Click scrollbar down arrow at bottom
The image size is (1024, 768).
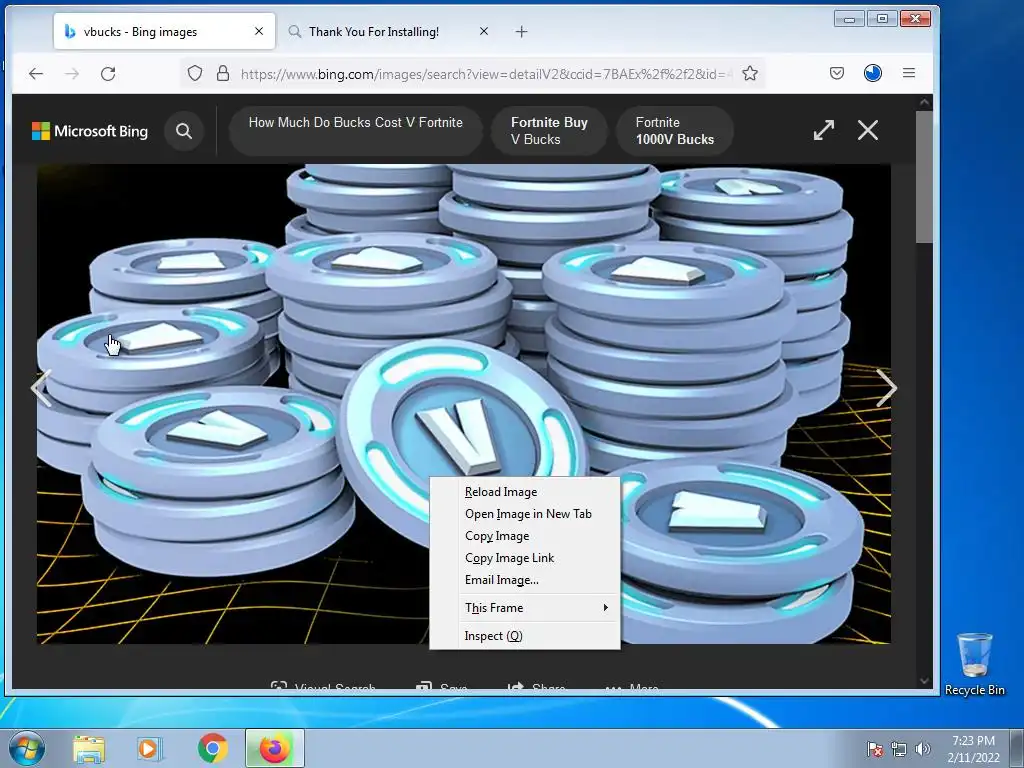924,681
